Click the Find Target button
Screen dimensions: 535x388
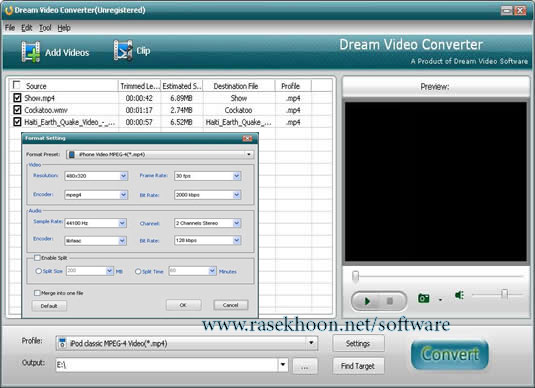358,366
